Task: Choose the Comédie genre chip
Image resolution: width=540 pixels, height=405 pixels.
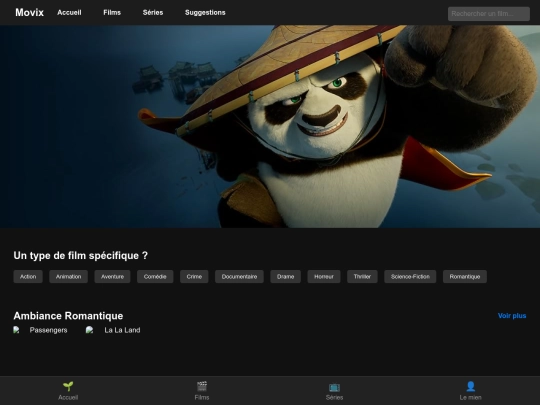Action: (155, 277)
